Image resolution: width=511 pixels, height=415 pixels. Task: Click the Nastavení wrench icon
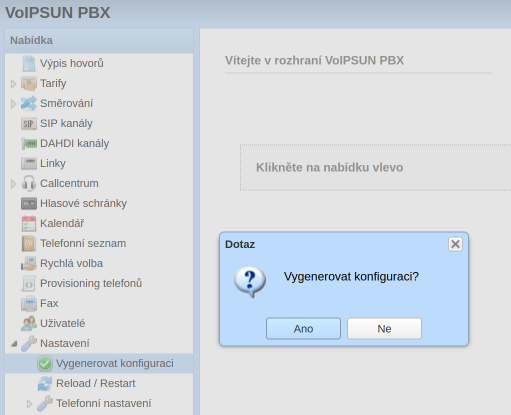[29, 343]
